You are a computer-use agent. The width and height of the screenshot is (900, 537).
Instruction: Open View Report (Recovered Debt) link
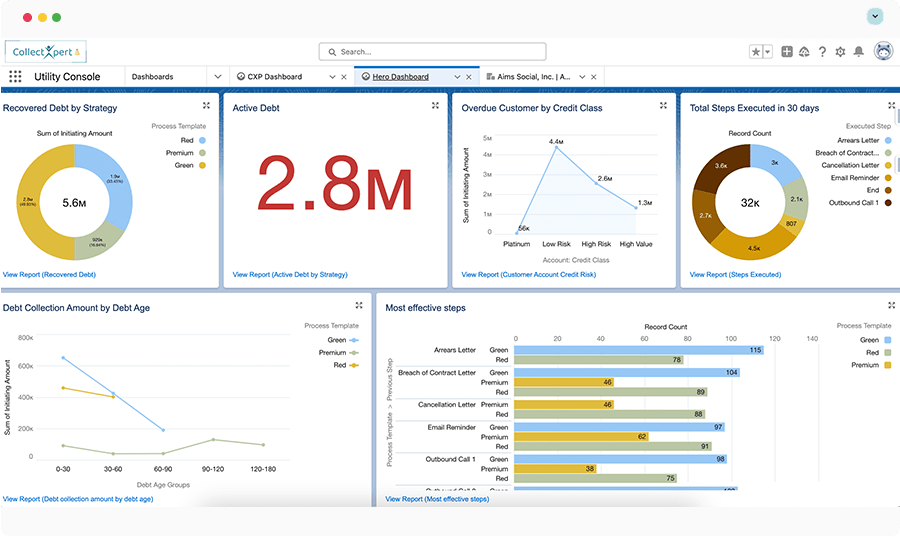[x=50, y=274]
